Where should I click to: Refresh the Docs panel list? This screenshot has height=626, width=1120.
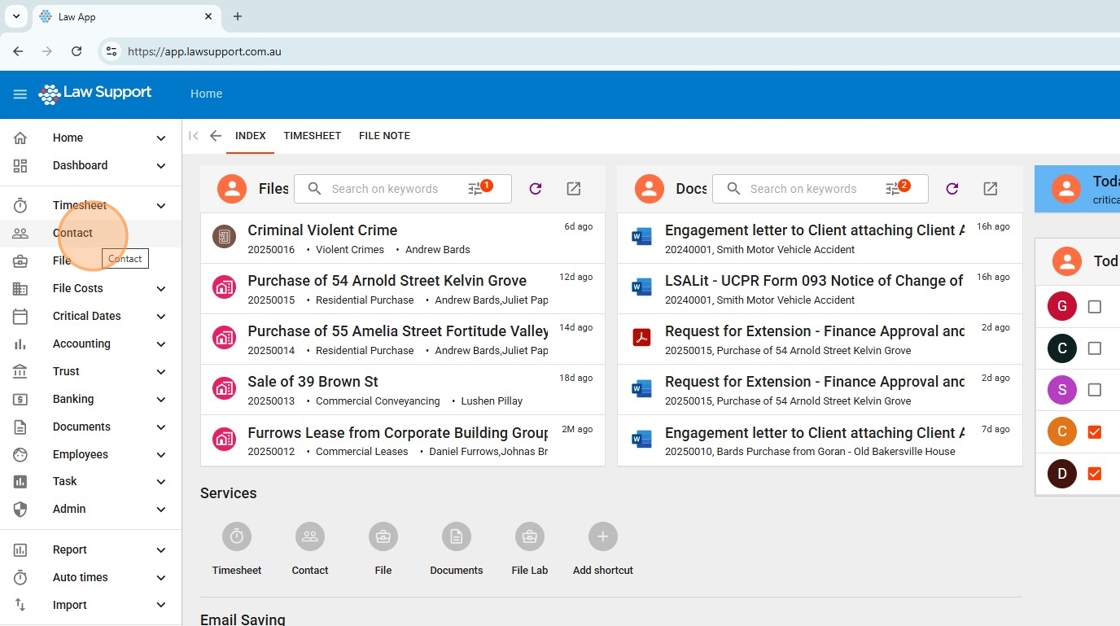pyautogui.click(x=952, y=189)
